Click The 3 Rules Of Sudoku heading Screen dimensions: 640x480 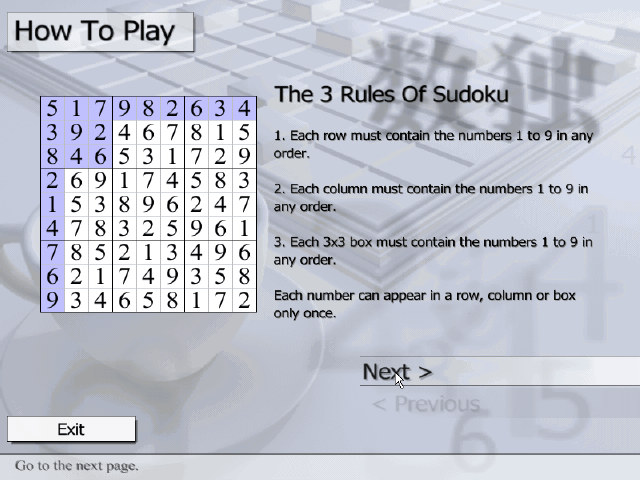coord(391,95)
